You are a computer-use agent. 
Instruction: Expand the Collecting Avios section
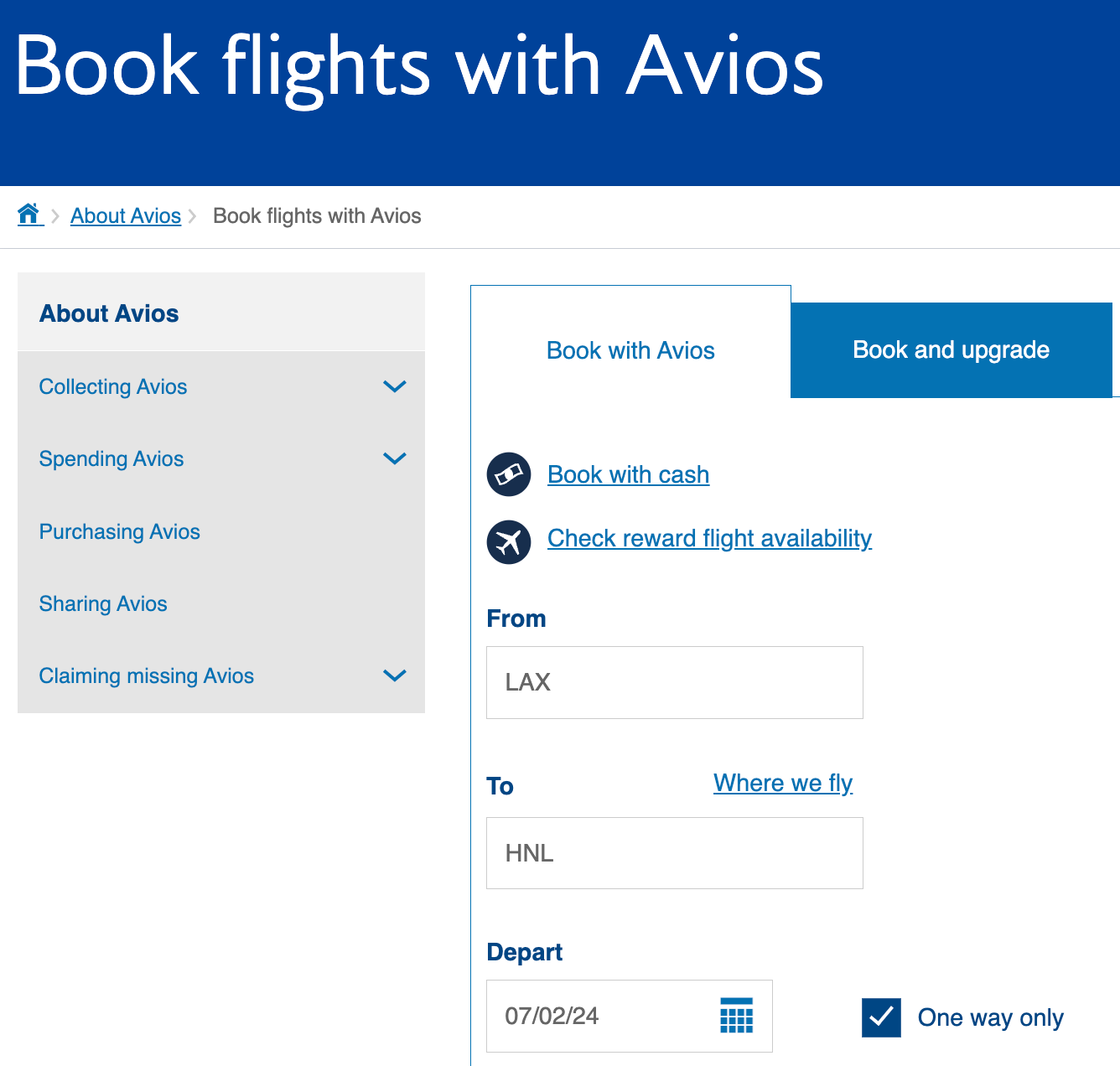[394, 386]
